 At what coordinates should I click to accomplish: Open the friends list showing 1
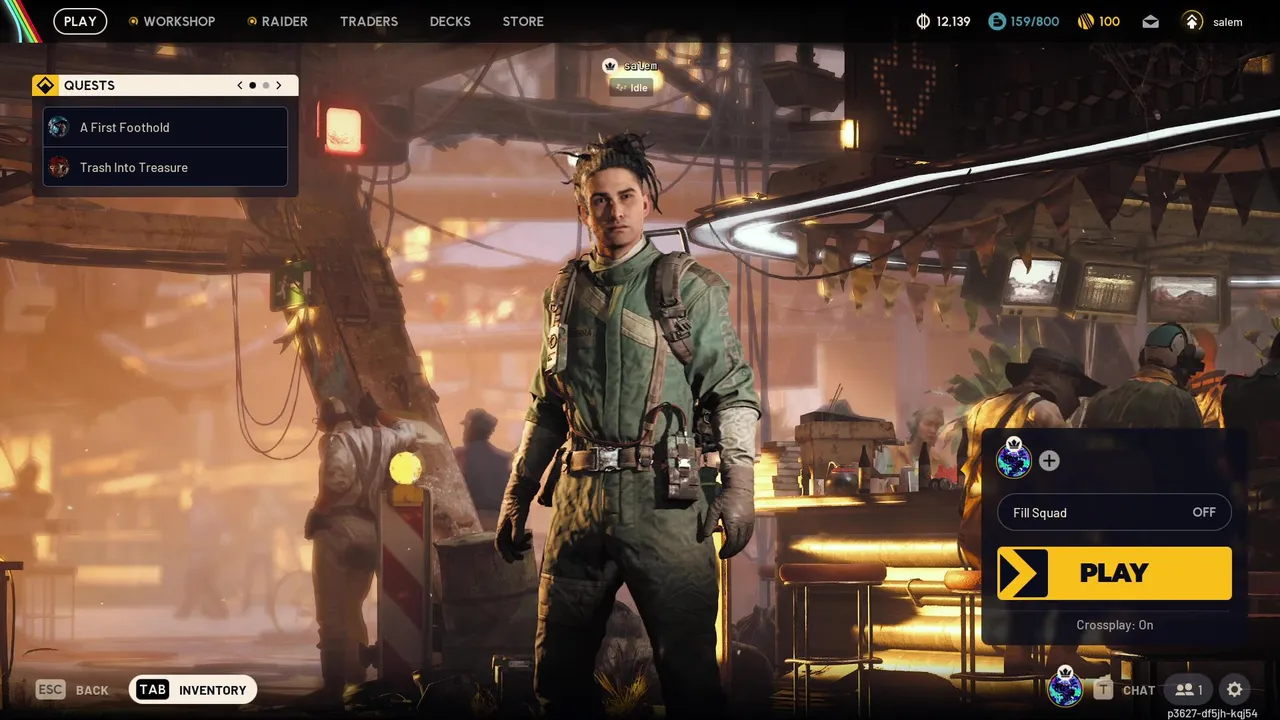[1188, 689]
